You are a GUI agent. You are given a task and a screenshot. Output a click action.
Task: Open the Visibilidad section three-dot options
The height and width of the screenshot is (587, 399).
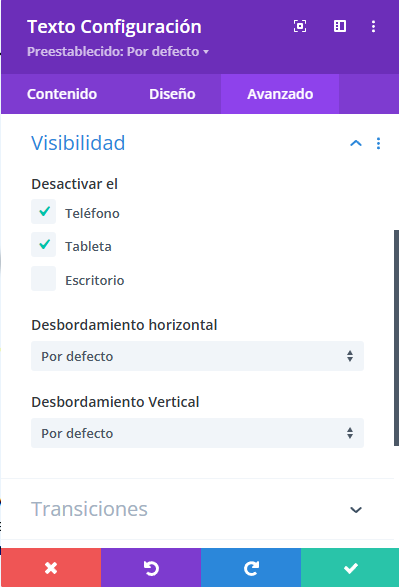pyautogui.click(x=378, y=143)
